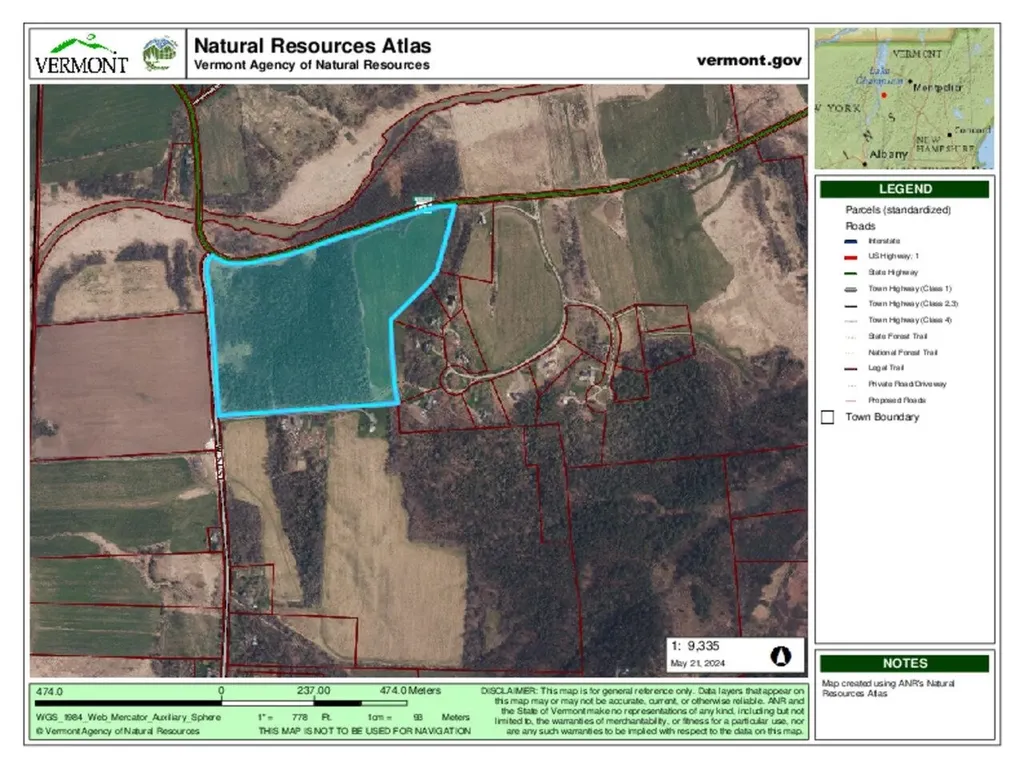Click the red US Highway legend symbol
The width and height of the screenshot is (1024, 768).
click(x=852, y=257)
